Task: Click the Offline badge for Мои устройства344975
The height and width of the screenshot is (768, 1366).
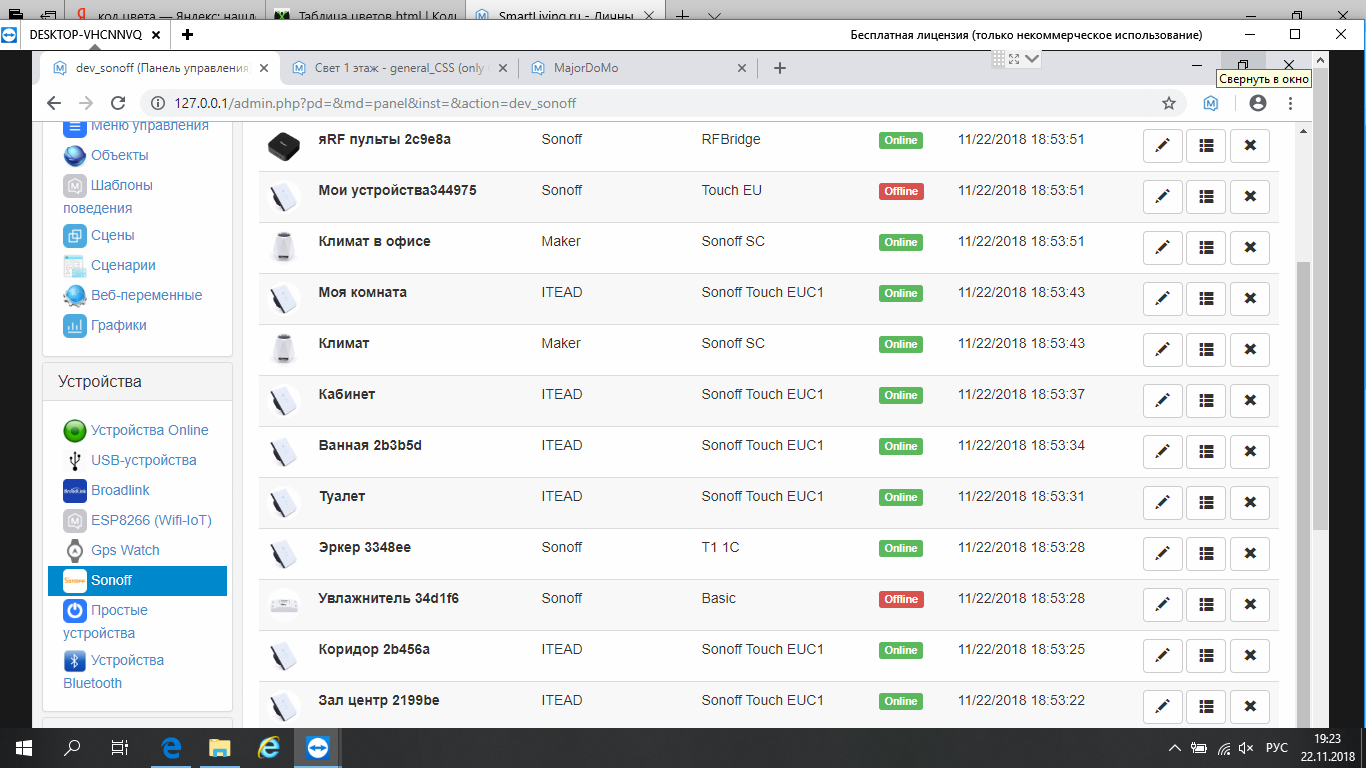Action: (901, 191)
